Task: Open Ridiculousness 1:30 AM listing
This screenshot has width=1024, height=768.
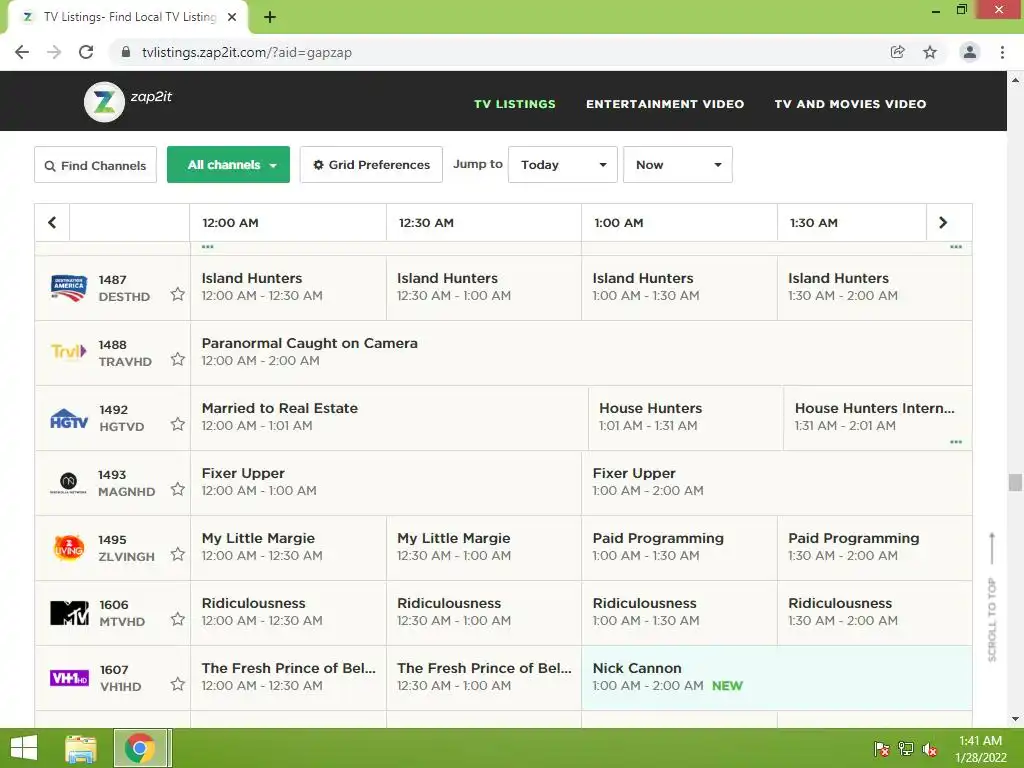Action: [875, 613]
